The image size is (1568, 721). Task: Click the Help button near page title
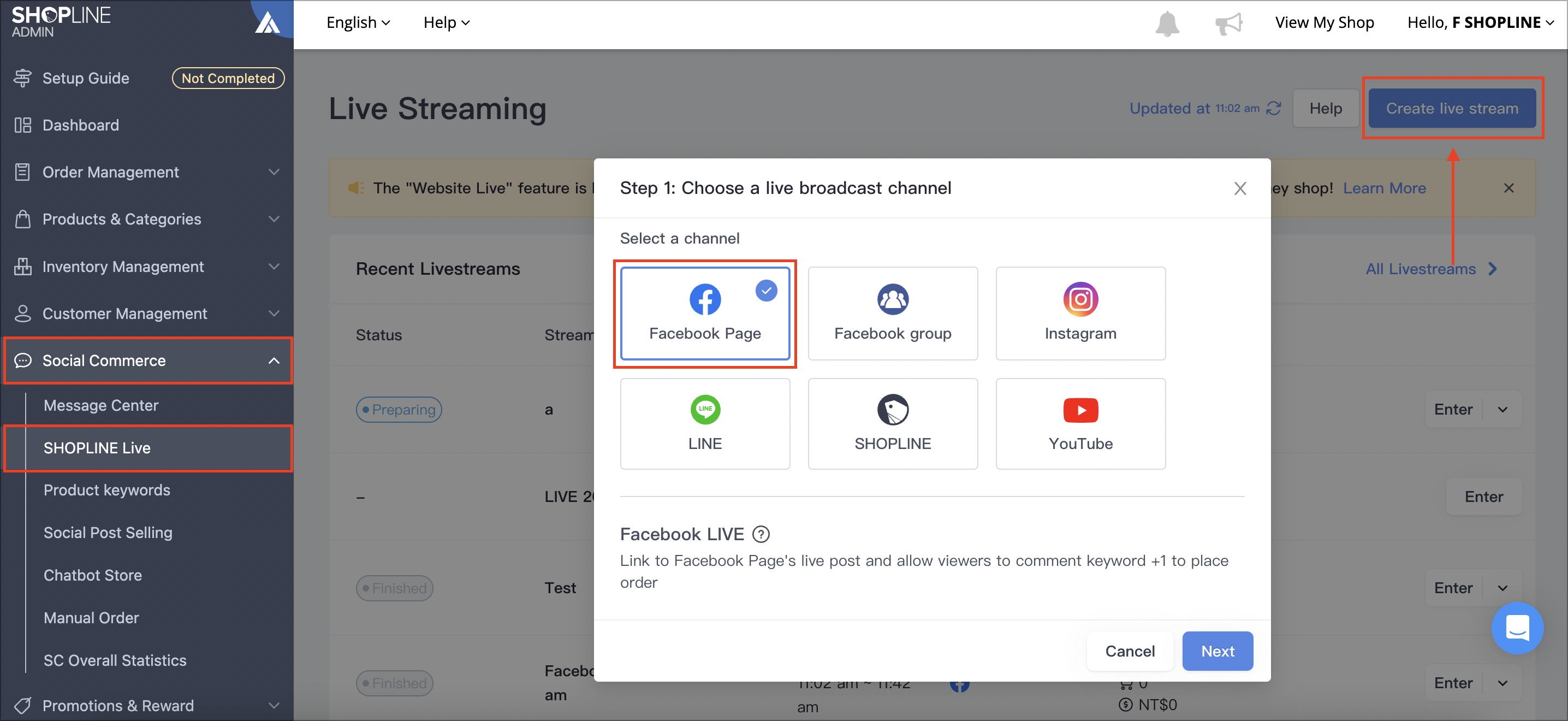[x=1325, y=108]
